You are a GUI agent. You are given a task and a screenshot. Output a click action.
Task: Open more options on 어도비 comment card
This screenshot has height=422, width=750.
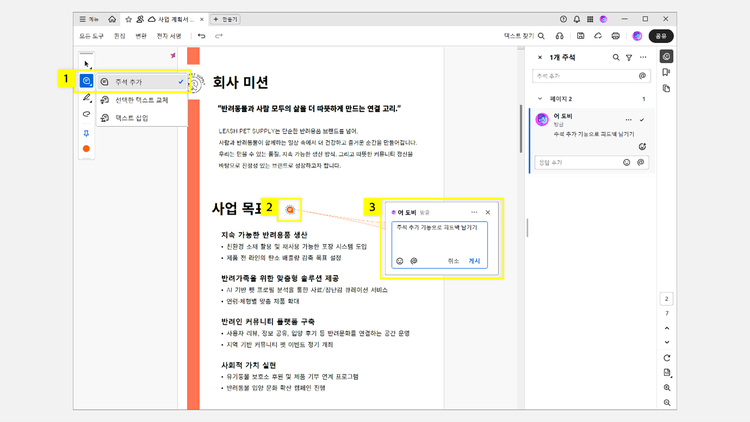(x=629, y=120)
